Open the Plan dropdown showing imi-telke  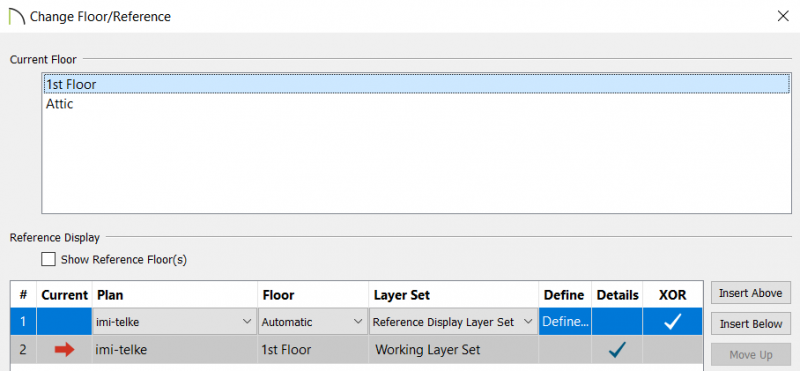point(174,322)
